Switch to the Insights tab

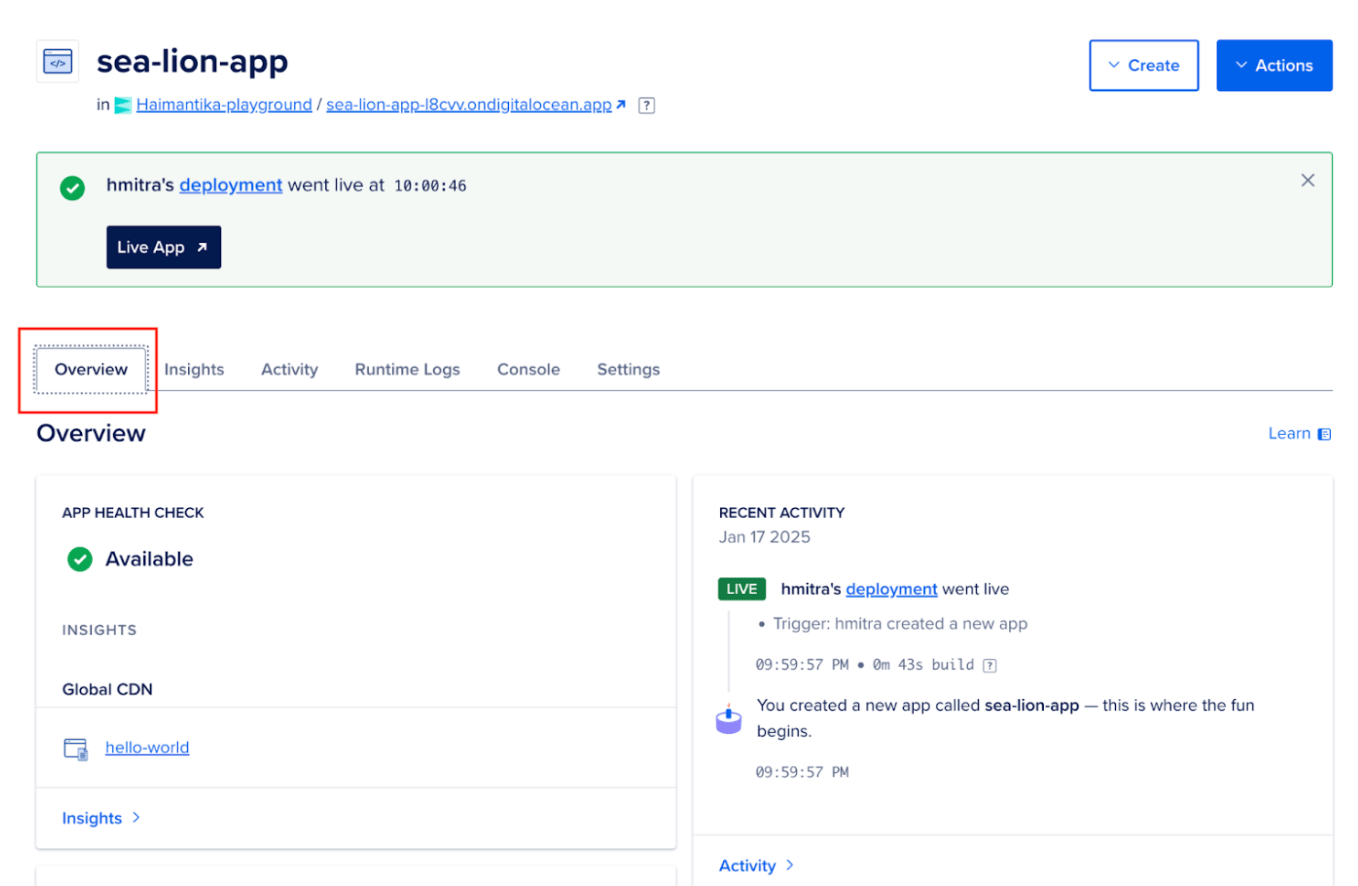tap(194, 369)
